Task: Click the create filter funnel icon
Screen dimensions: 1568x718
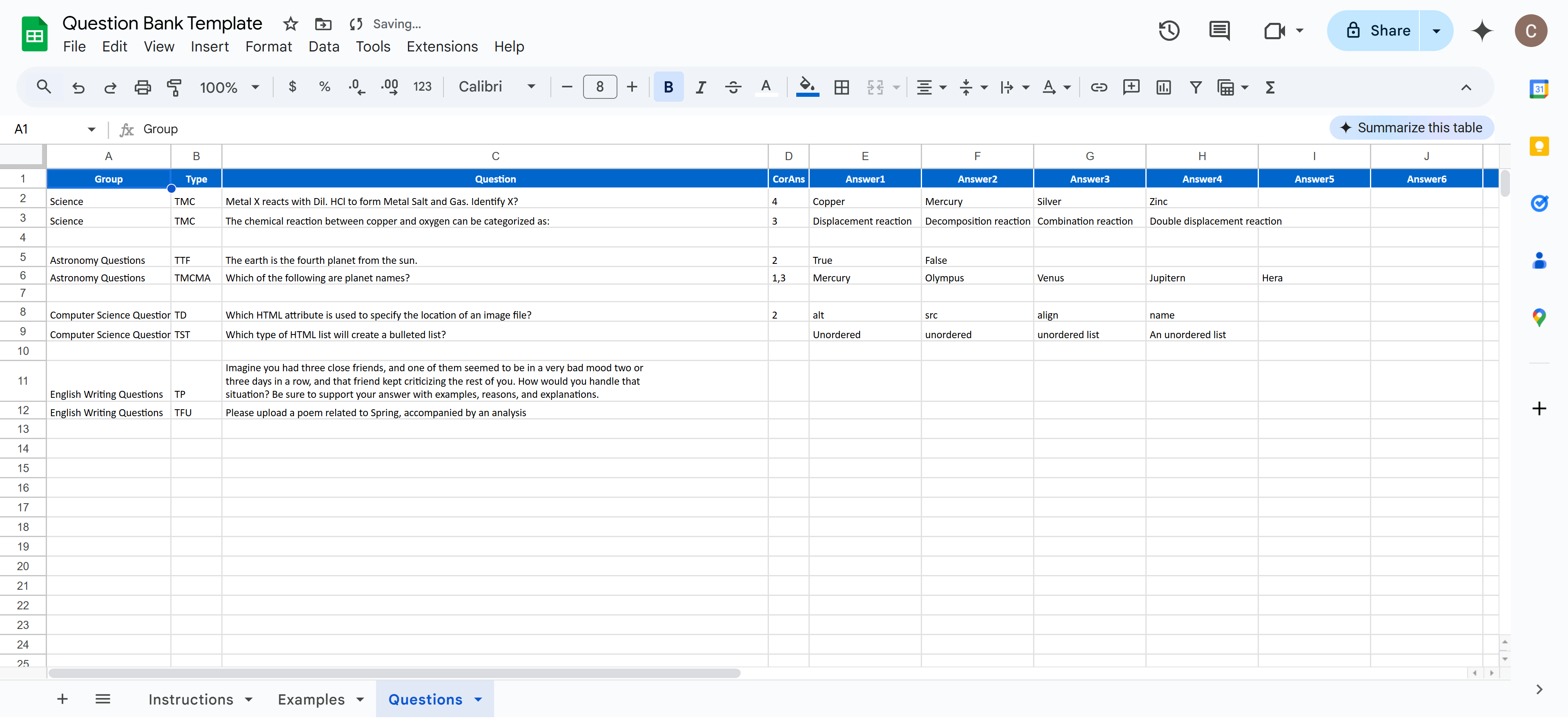Action: [x=1195, y=87]
